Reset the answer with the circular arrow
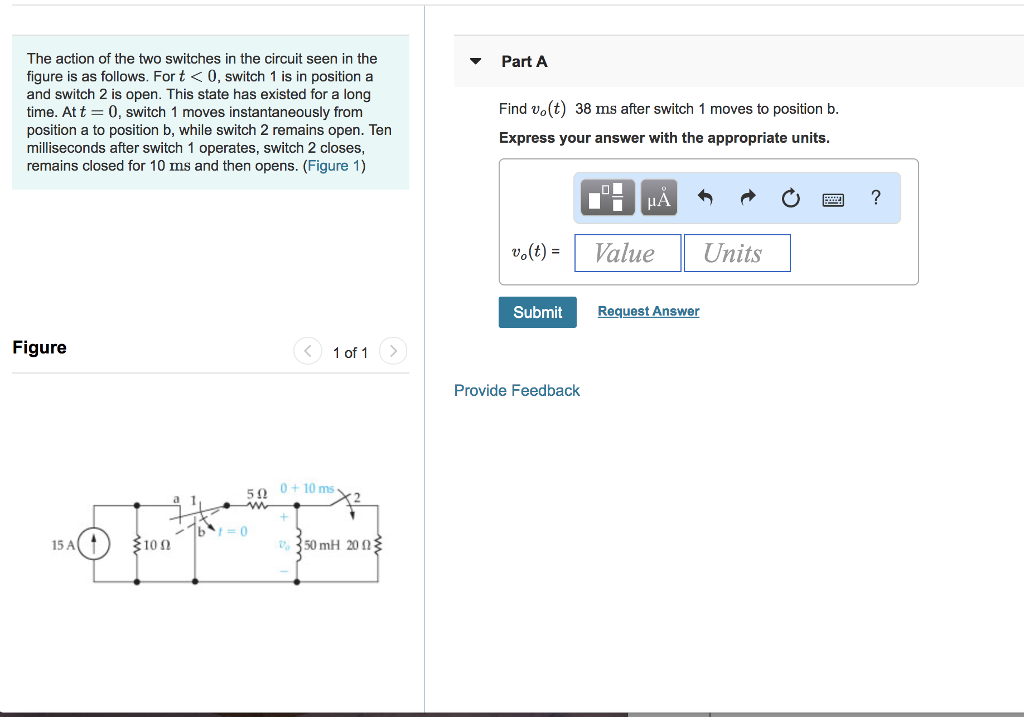Image resolution: width=1024 pixels, height=717 pixels. [x=791, y=198]
